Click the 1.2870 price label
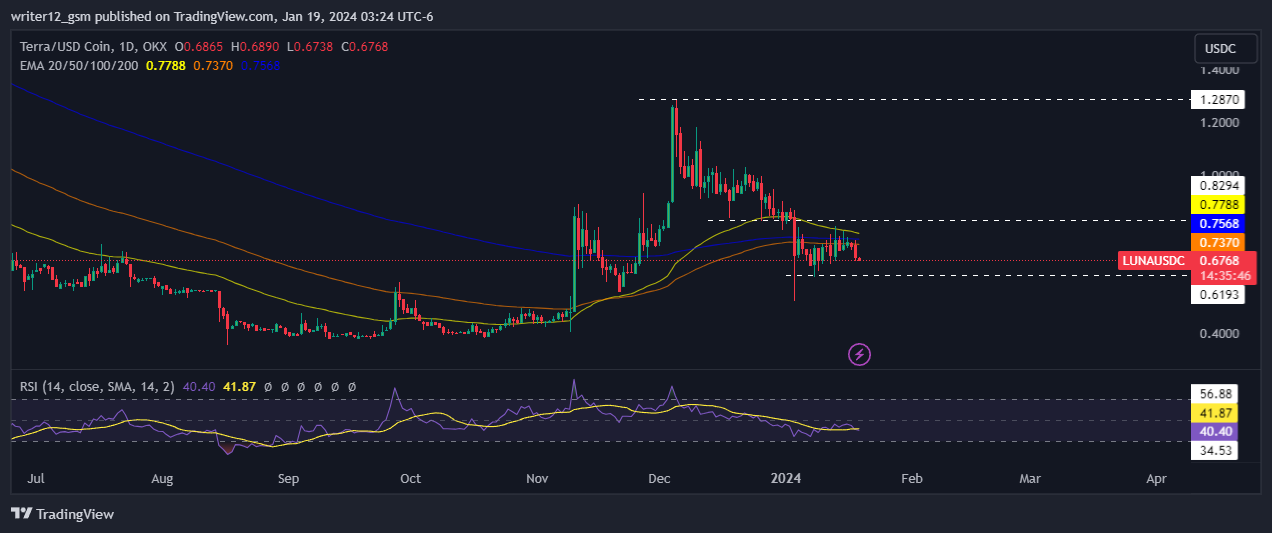The image size is (1272, 533). pos(1216,100)
